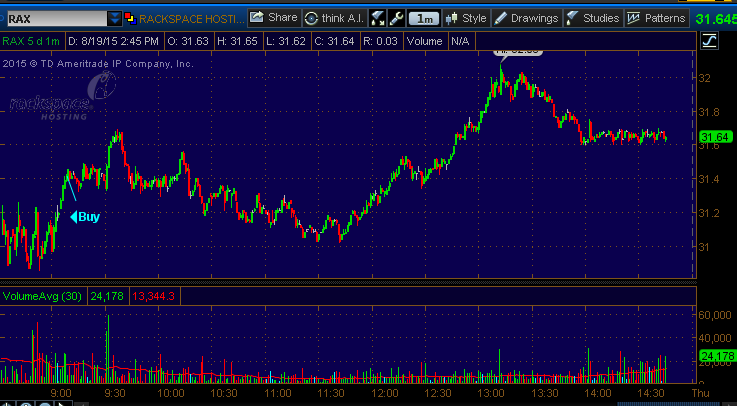This screenshot has height=406, width=737.
Task: Click the Thu day label on time axis
Action: click(702, 393)
